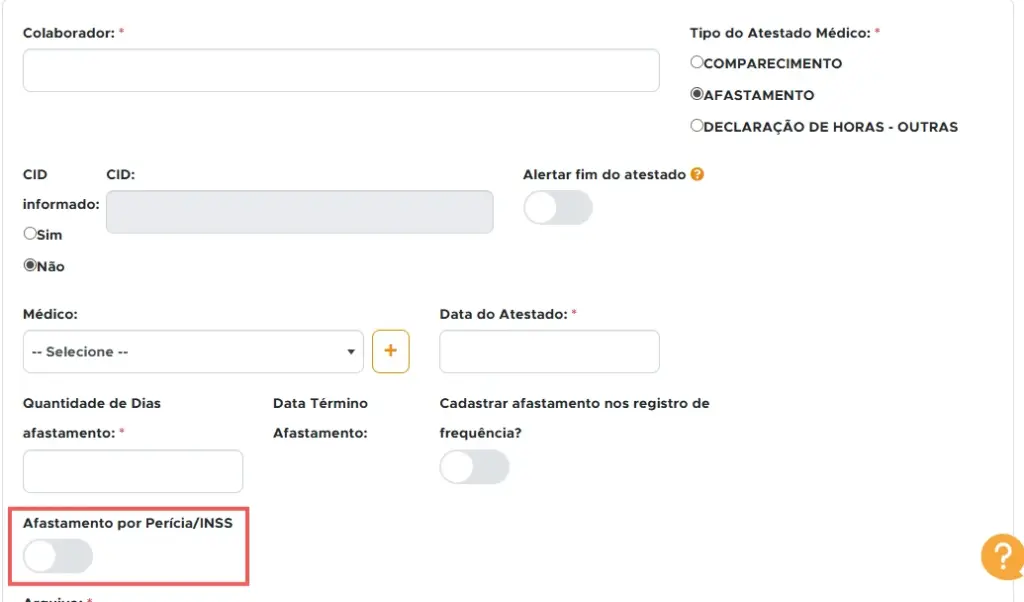
Task: Click the orange "?" help button bottom right
Action: pos(1002,557)
